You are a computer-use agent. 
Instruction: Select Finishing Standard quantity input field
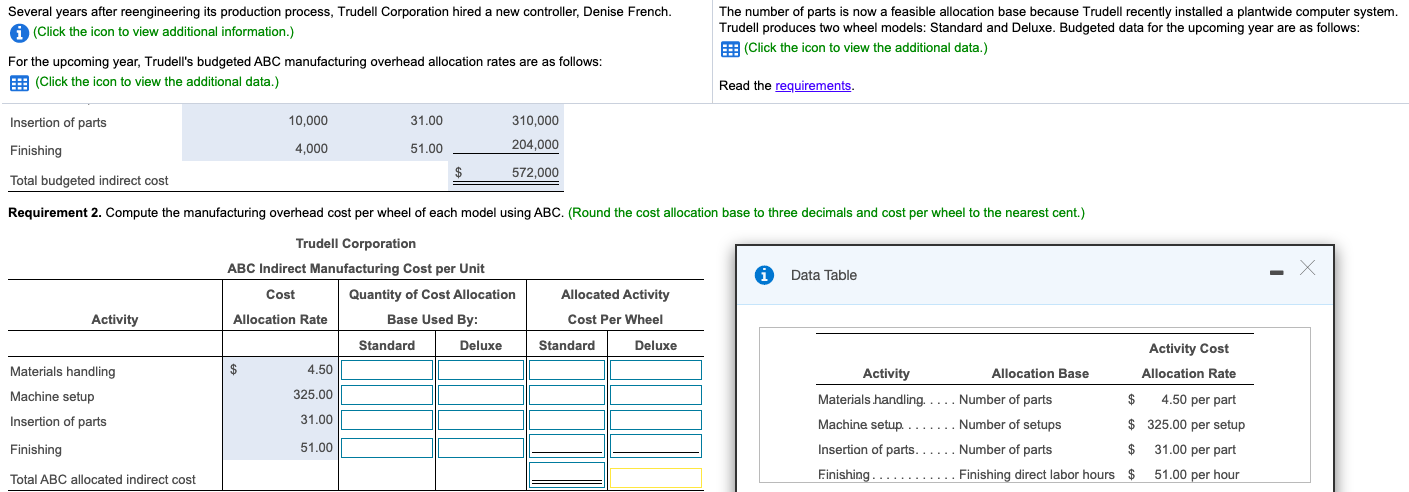coord(388,446)
